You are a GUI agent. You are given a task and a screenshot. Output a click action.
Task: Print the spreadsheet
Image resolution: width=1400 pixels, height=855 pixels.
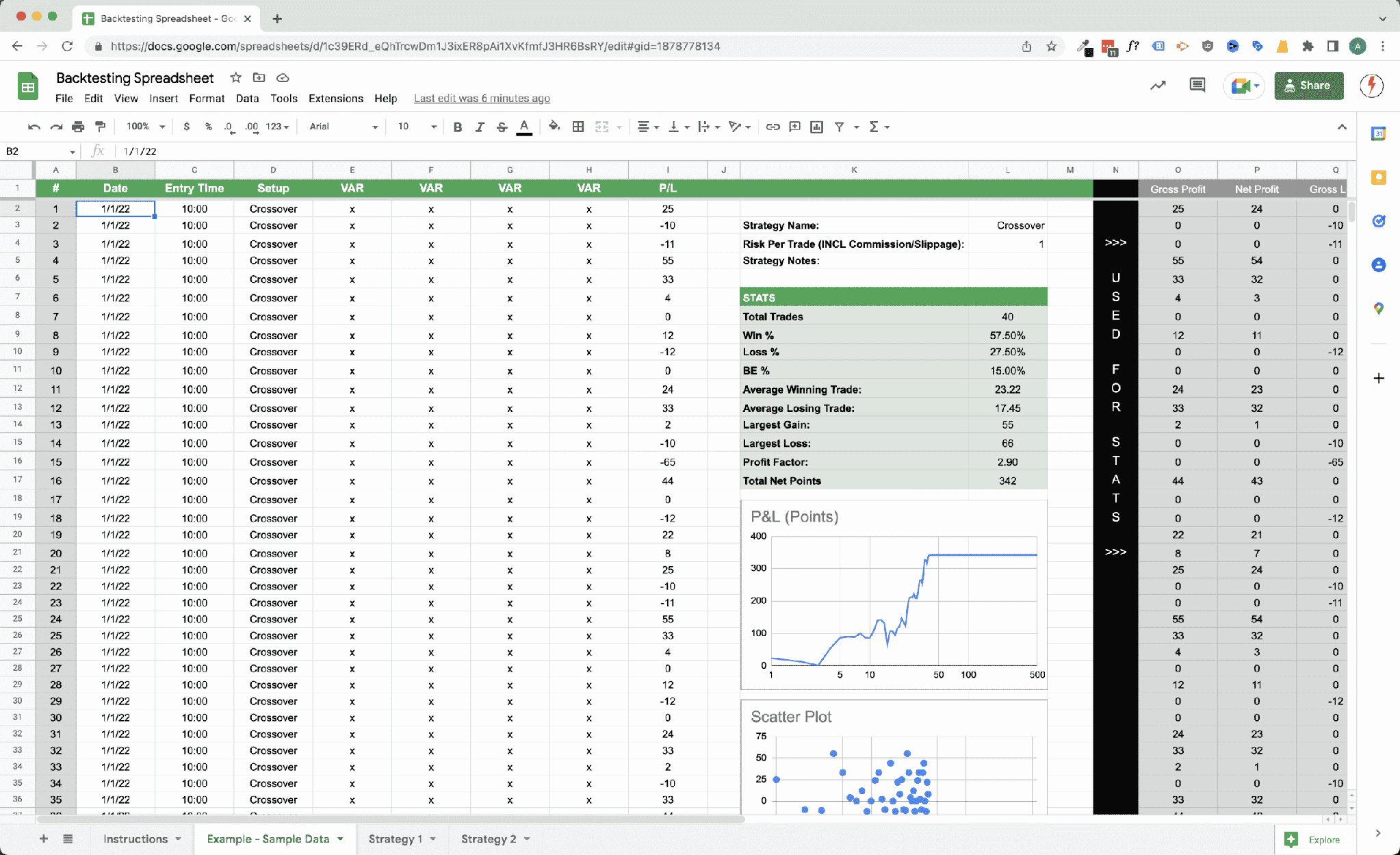coord(78,127)
